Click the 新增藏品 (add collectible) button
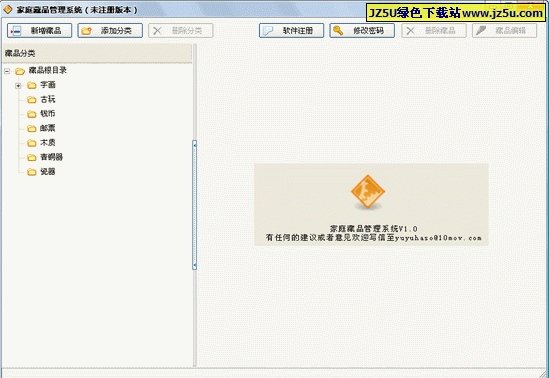The height and width of the screenshot is (378, 549). (39, 31)
